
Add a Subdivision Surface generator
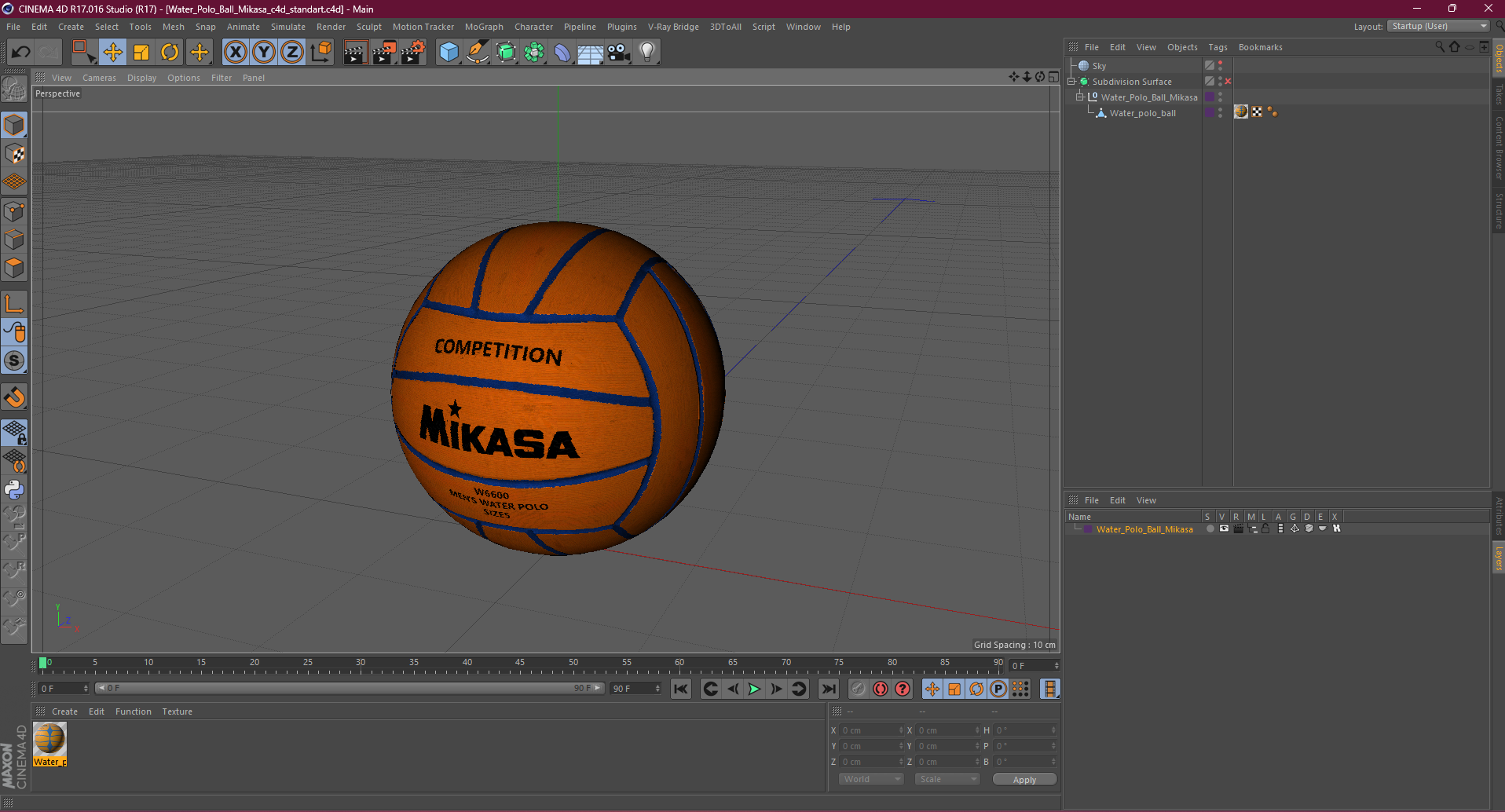point(506,53)
